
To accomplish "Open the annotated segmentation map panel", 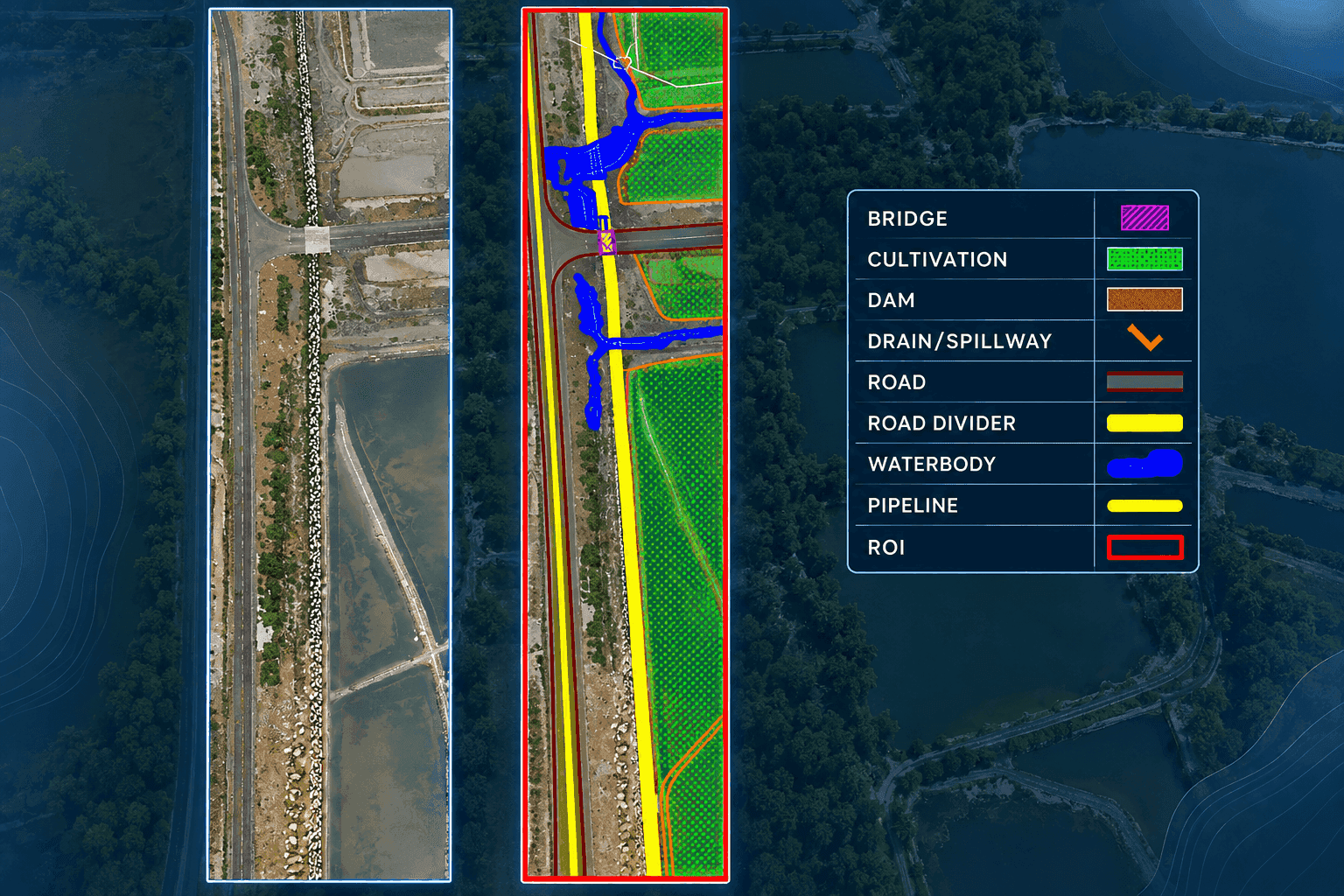I will [625, 444].
